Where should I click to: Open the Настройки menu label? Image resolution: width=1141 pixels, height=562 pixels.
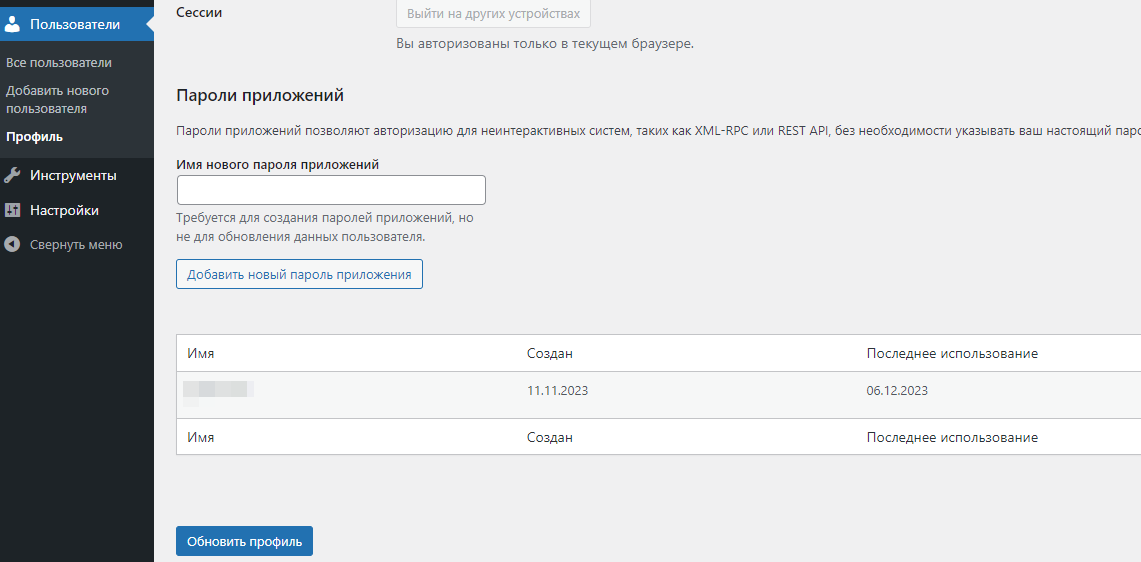point(64,211)
